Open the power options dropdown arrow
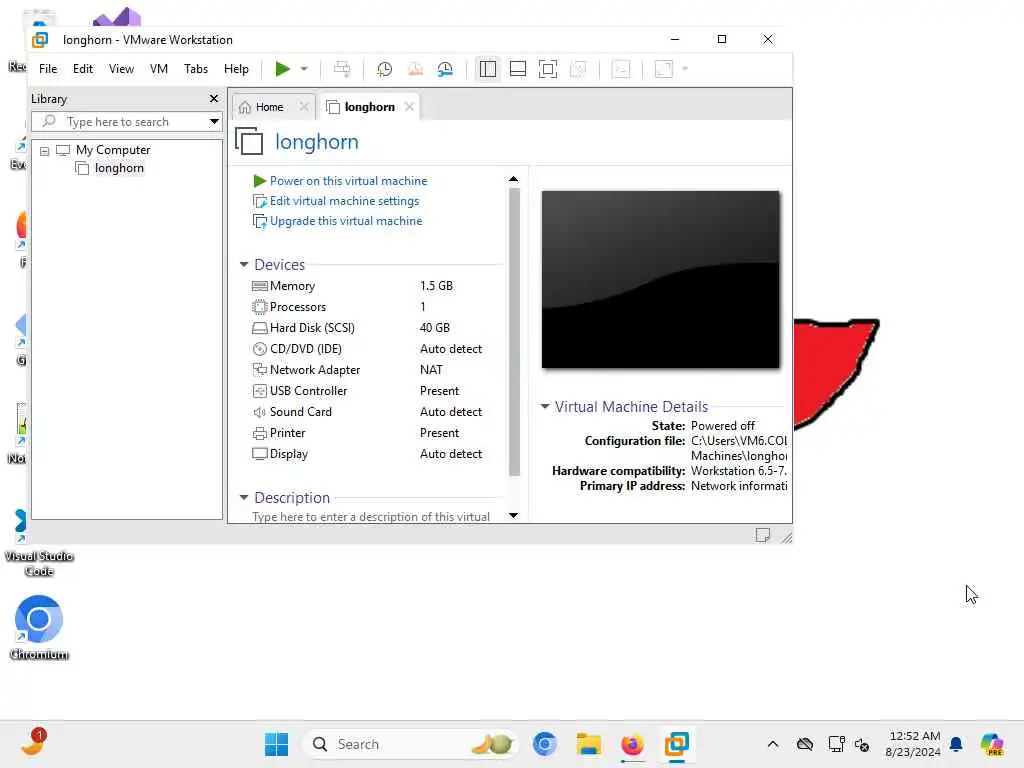 [x=304, y=69]
